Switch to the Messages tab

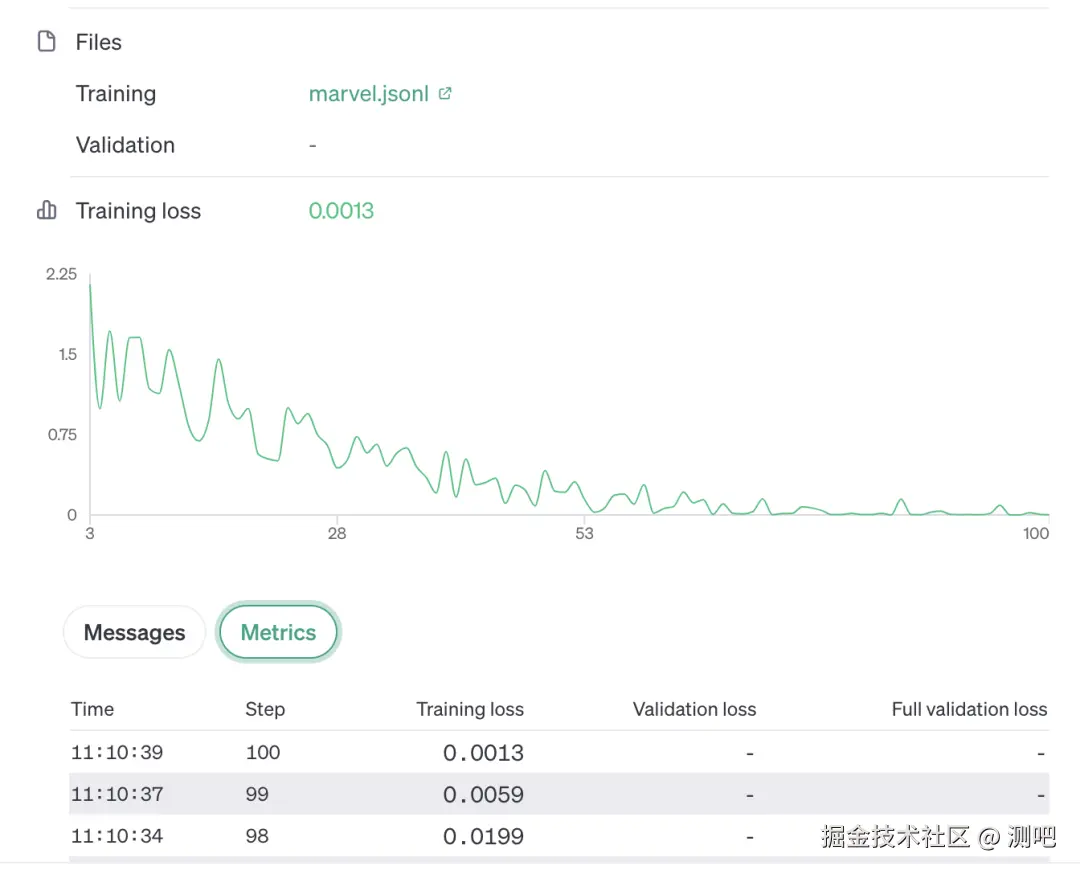pyautogui.click(x=134, y=633)
